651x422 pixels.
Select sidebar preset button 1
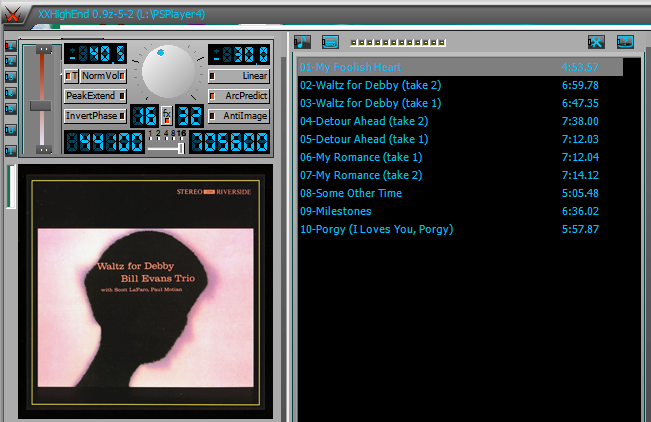click(x=10, y=46)
